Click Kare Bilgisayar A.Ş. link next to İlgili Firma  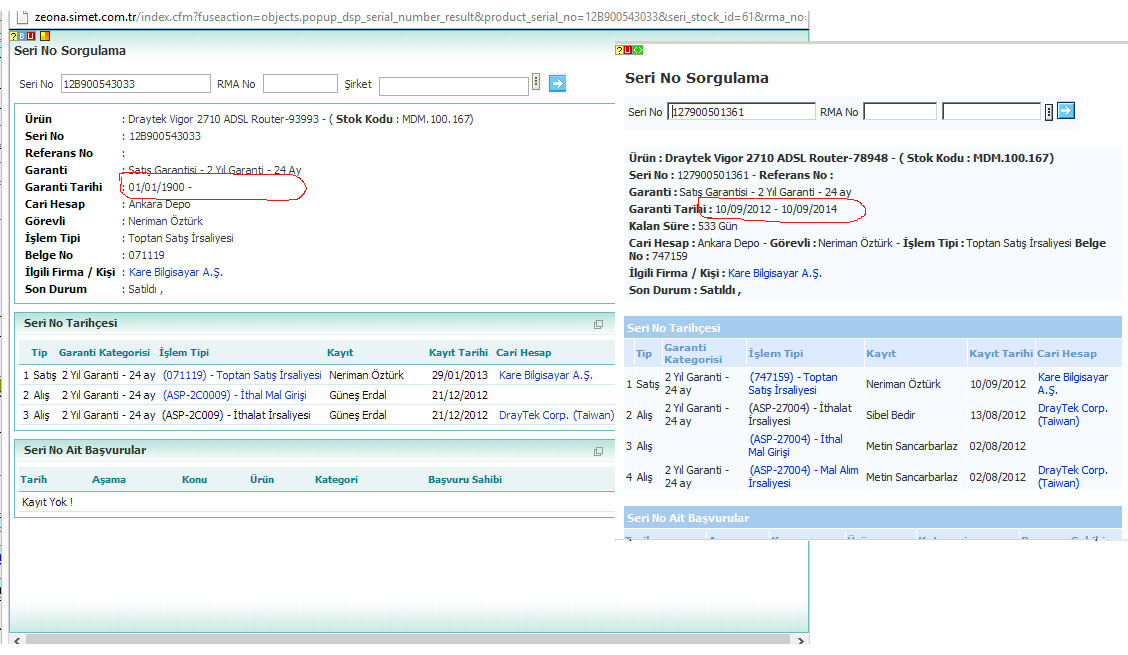[175, 272]
